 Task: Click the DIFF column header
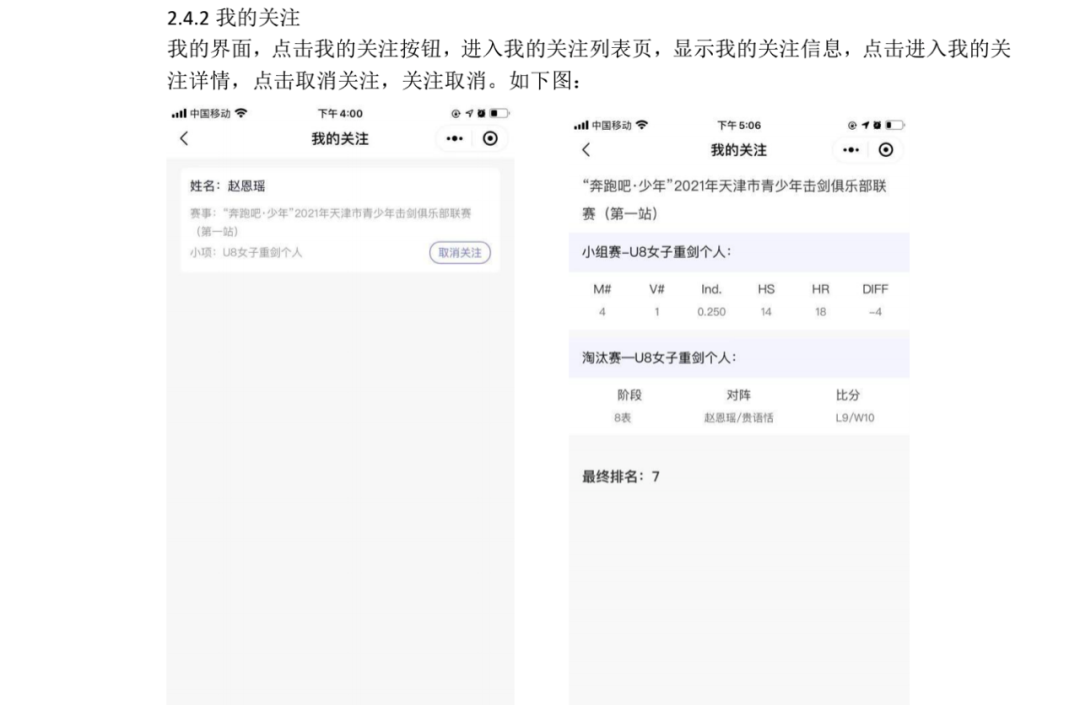pyautogui.click(x=875, y=289)
